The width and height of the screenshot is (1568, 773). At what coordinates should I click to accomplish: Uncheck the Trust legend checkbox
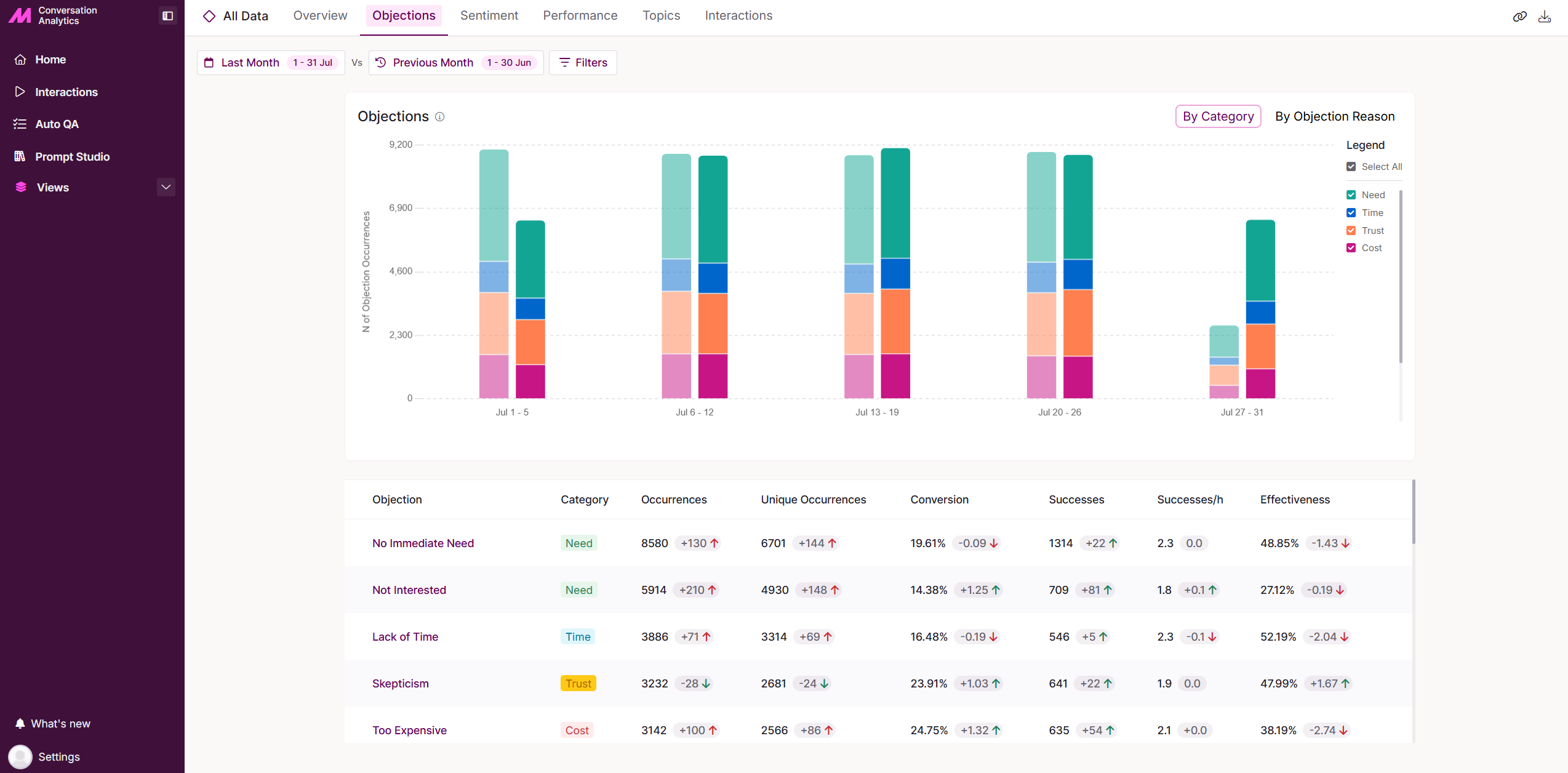1351,231
